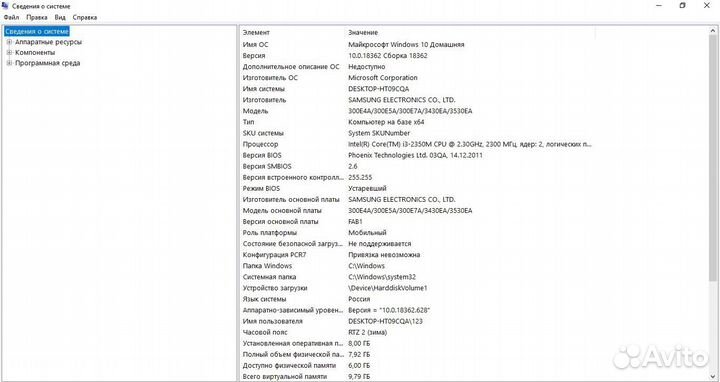Expand the Компоненты node
This screenshot has width=720, height=382.
tap(9, 52)
